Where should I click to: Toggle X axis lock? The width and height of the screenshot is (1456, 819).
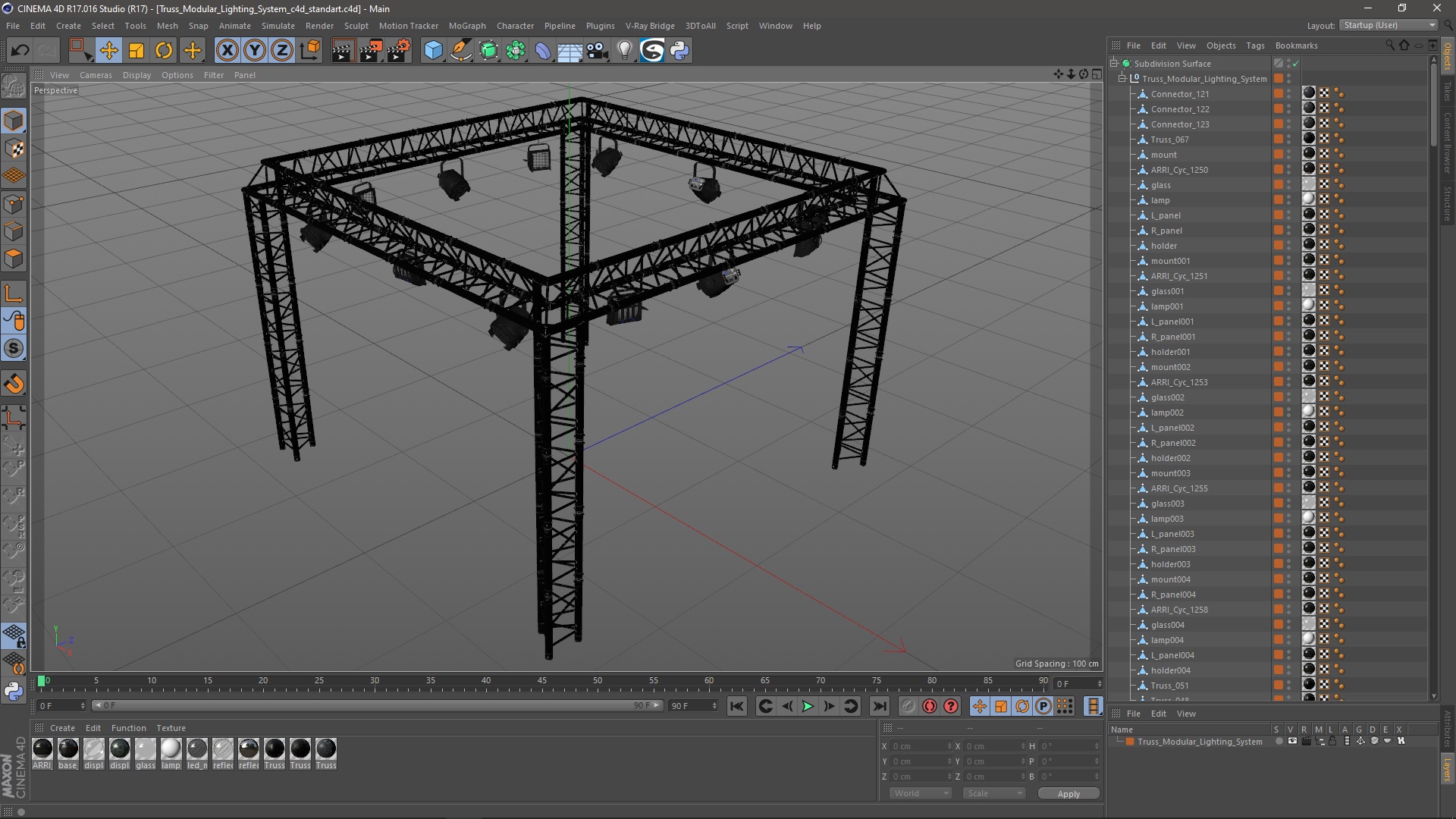pyautogui.click(x=227, y=51)
